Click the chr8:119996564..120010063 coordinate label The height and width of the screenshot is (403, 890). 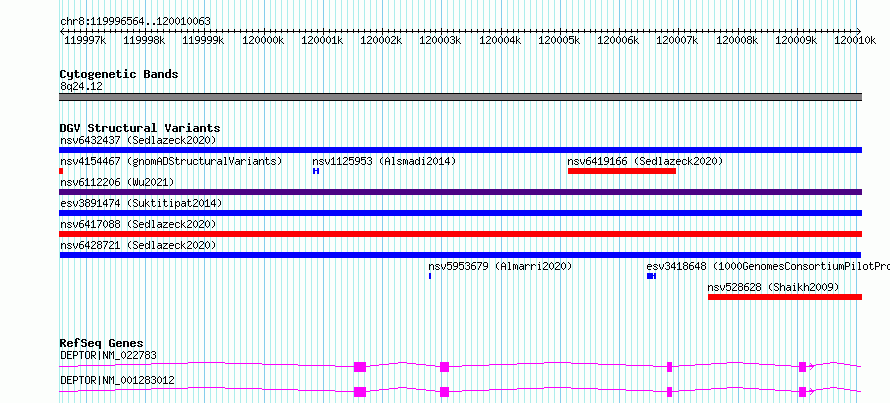[135, 22]
